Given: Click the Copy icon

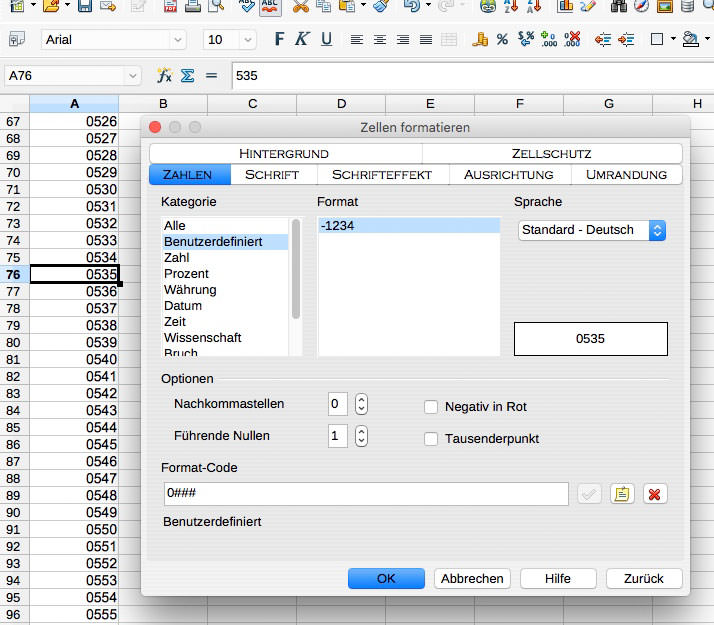Looking at the screenshot, I should click(324, 5).
